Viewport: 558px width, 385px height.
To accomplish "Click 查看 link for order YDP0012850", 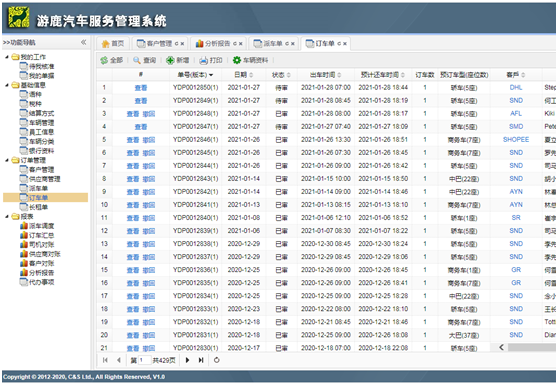I will 141,88.
